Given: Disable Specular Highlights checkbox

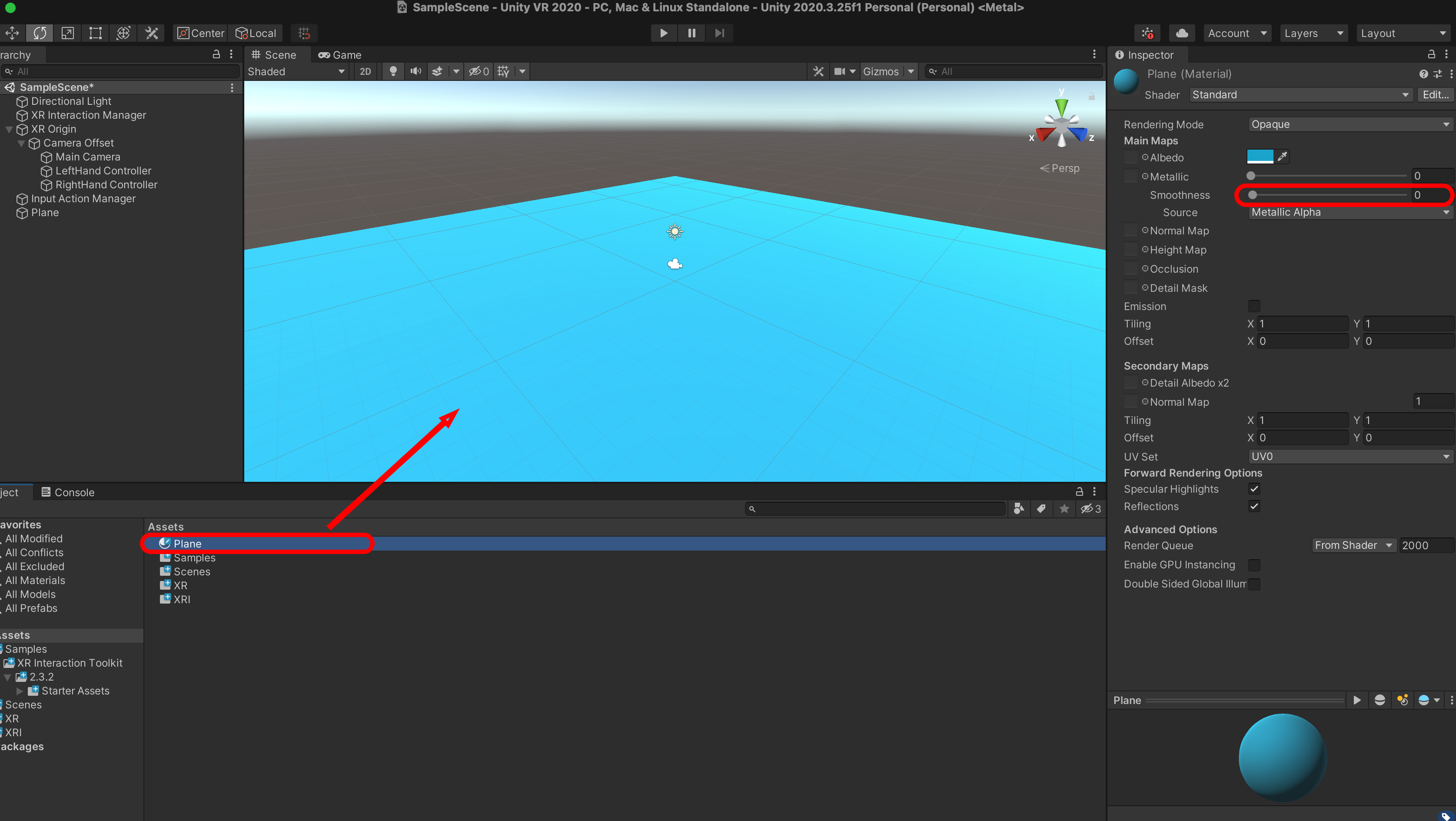Looking at the screenshot, I should coord(1253,488).
